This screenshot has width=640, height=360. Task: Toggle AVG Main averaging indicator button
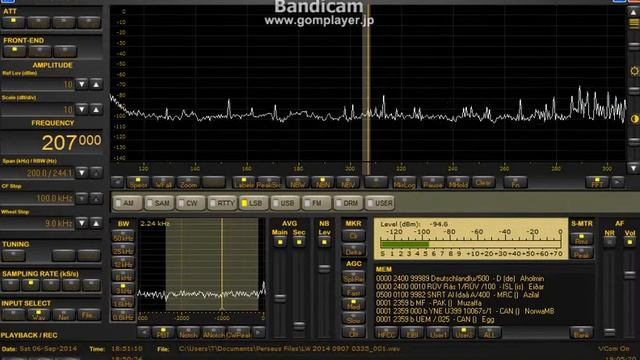(x=280, y=242)
